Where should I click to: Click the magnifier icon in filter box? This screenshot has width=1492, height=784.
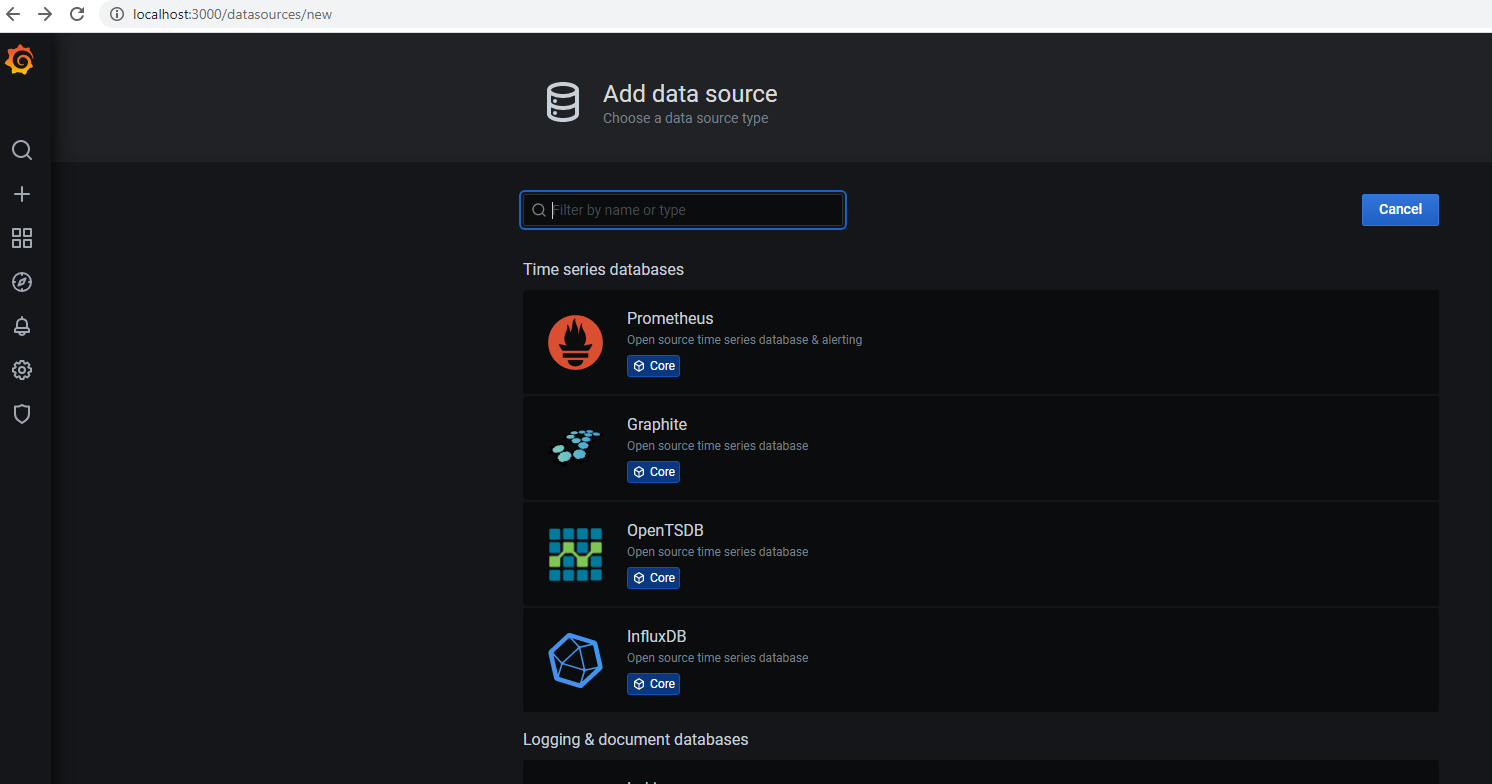[539, 210]
